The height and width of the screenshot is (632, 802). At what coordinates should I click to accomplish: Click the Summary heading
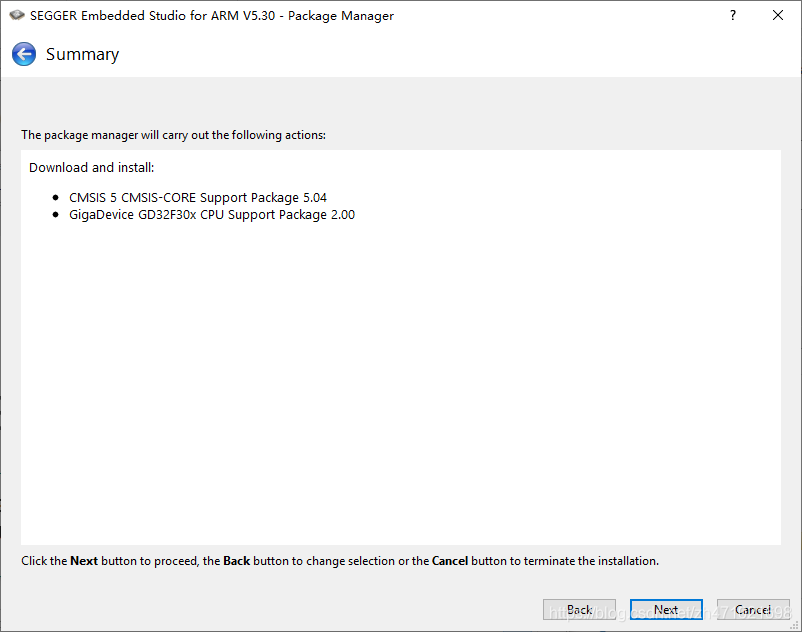point(82,54)
